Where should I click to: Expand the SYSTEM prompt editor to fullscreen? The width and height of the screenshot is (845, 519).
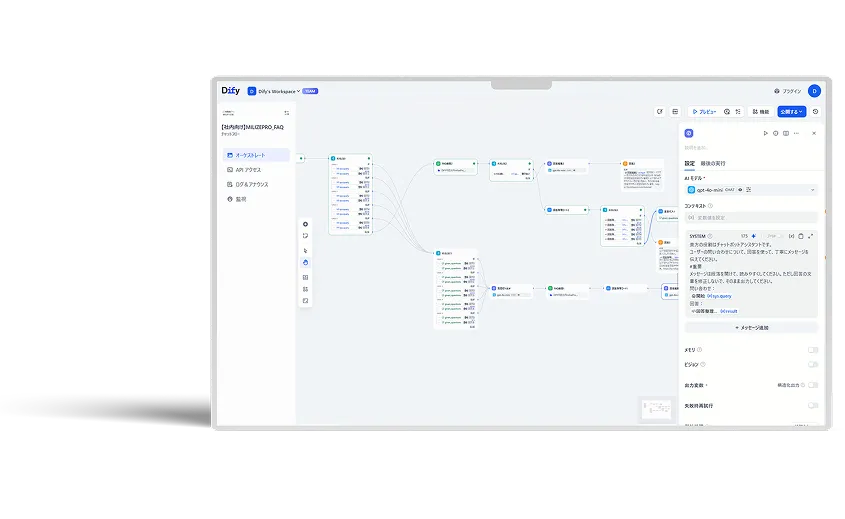coord(810,236)
